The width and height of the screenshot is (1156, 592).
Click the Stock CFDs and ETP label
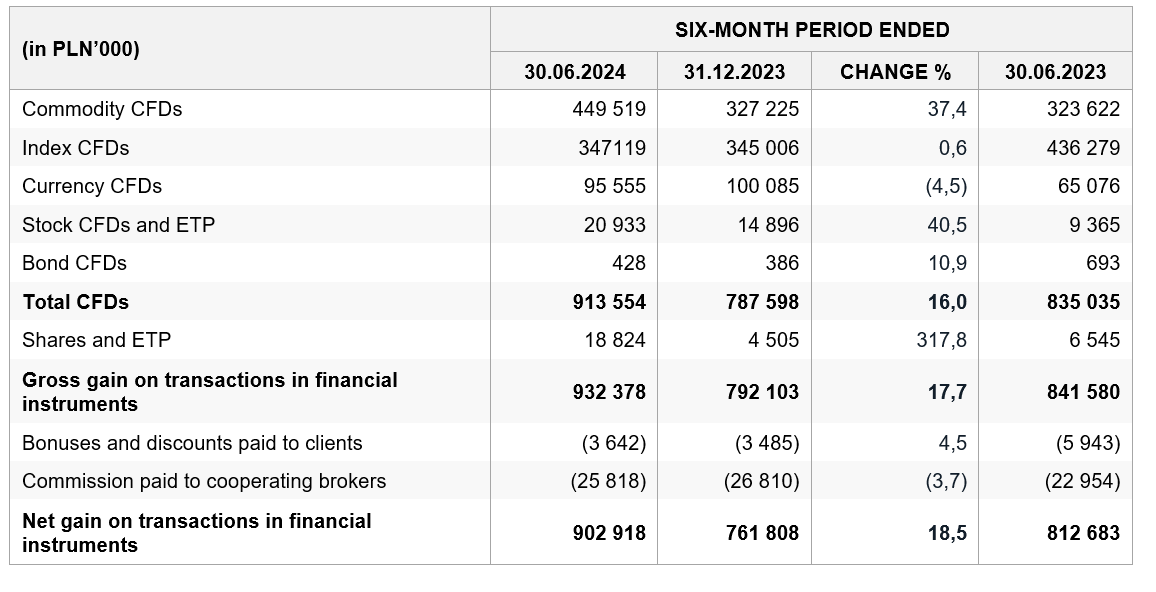pyautogui.click(x=118, y=225)
